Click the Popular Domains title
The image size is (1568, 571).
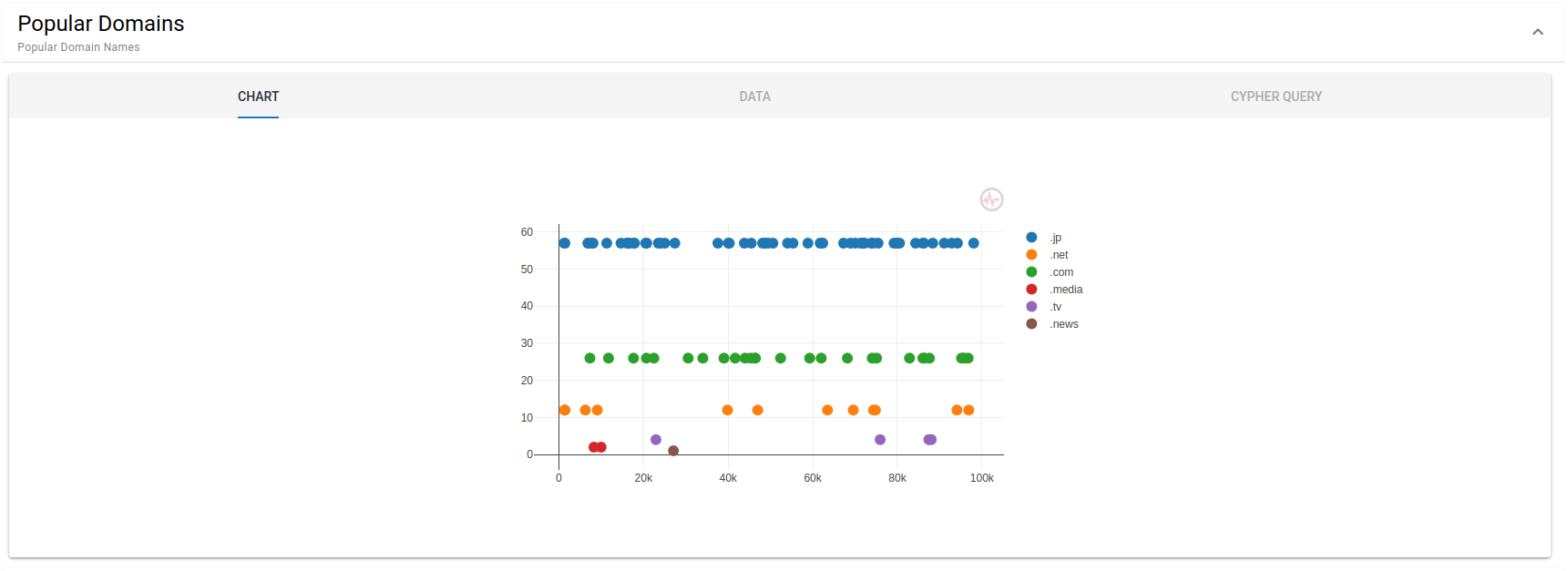click(x=101, y=24)
